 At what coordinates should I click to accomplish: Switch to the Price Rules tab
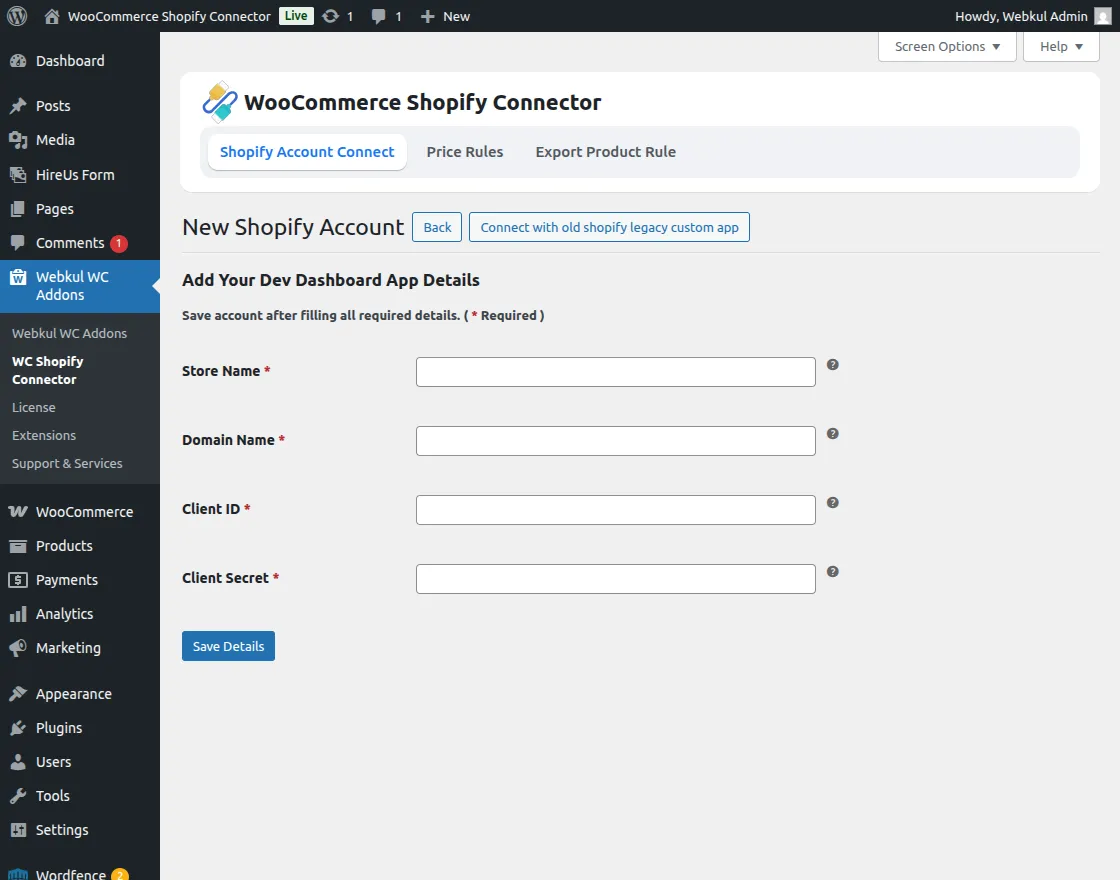(465, 151)
